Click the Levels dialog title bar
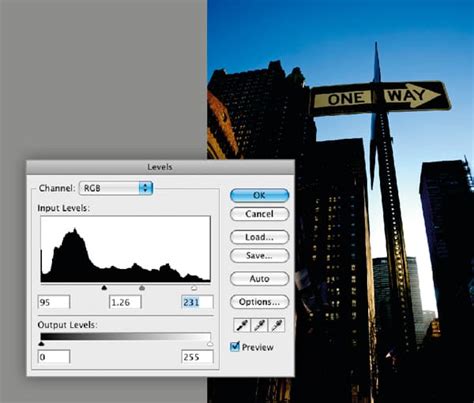This screenshot has width=474, height=403. pos(160,167)
